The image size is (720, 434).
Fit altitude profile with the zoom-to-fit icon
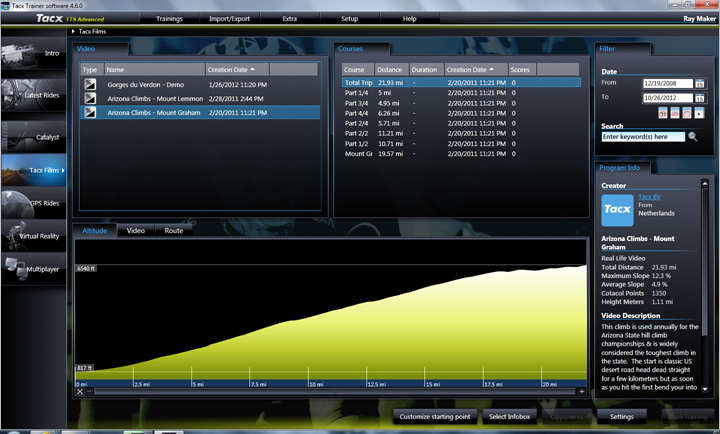tap(80, 391)
